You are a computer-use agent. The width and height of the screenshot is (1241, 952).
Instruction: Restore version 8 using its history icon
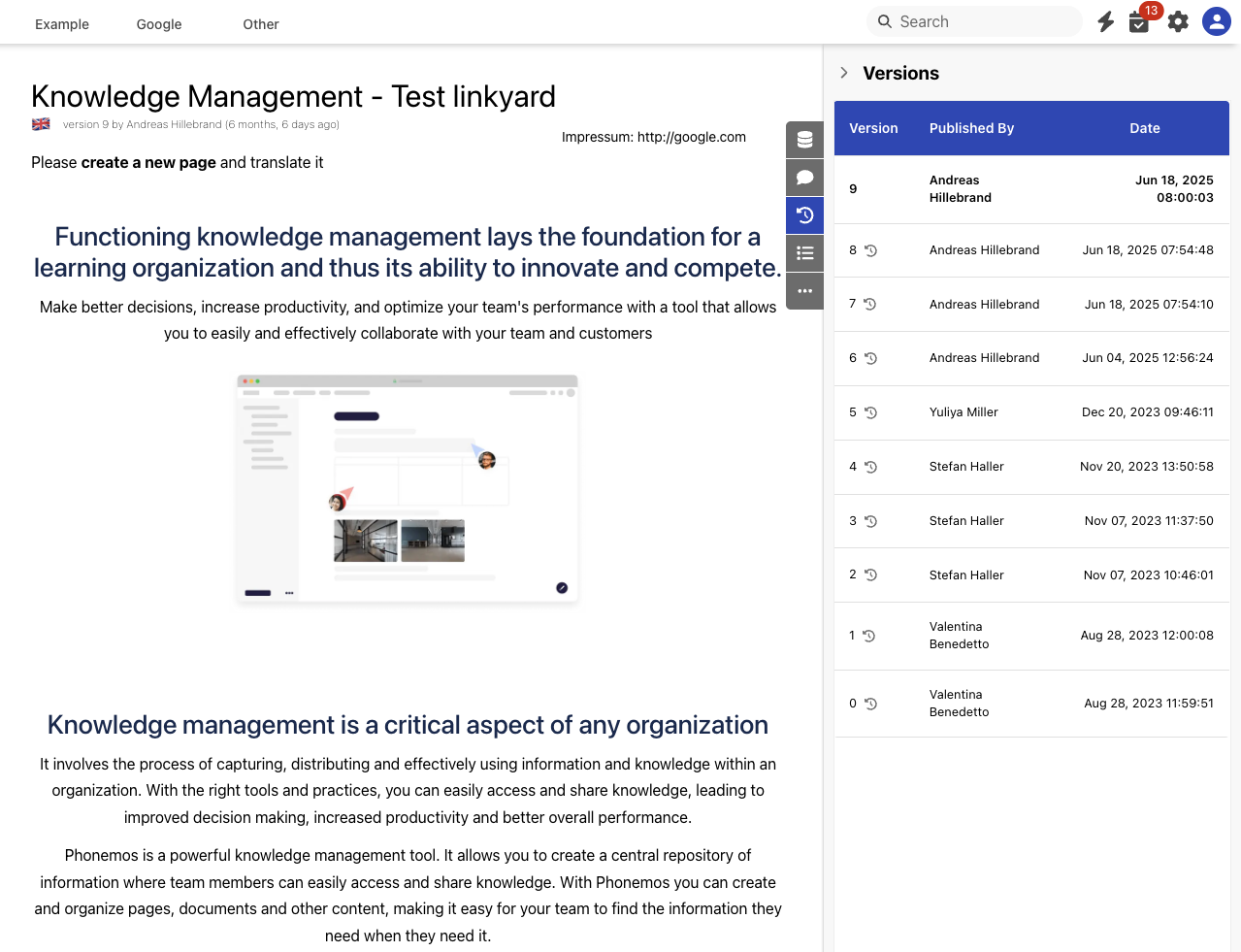coord(870,250)
